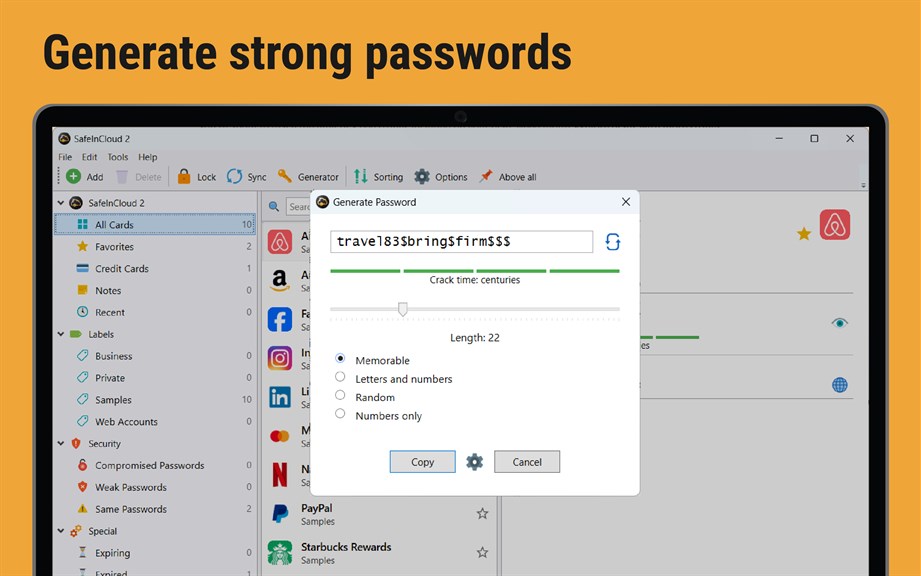This screenshot has height=576, width=921.
Task: Click the large Airbnb logo in details
Action: coord(835,225)
